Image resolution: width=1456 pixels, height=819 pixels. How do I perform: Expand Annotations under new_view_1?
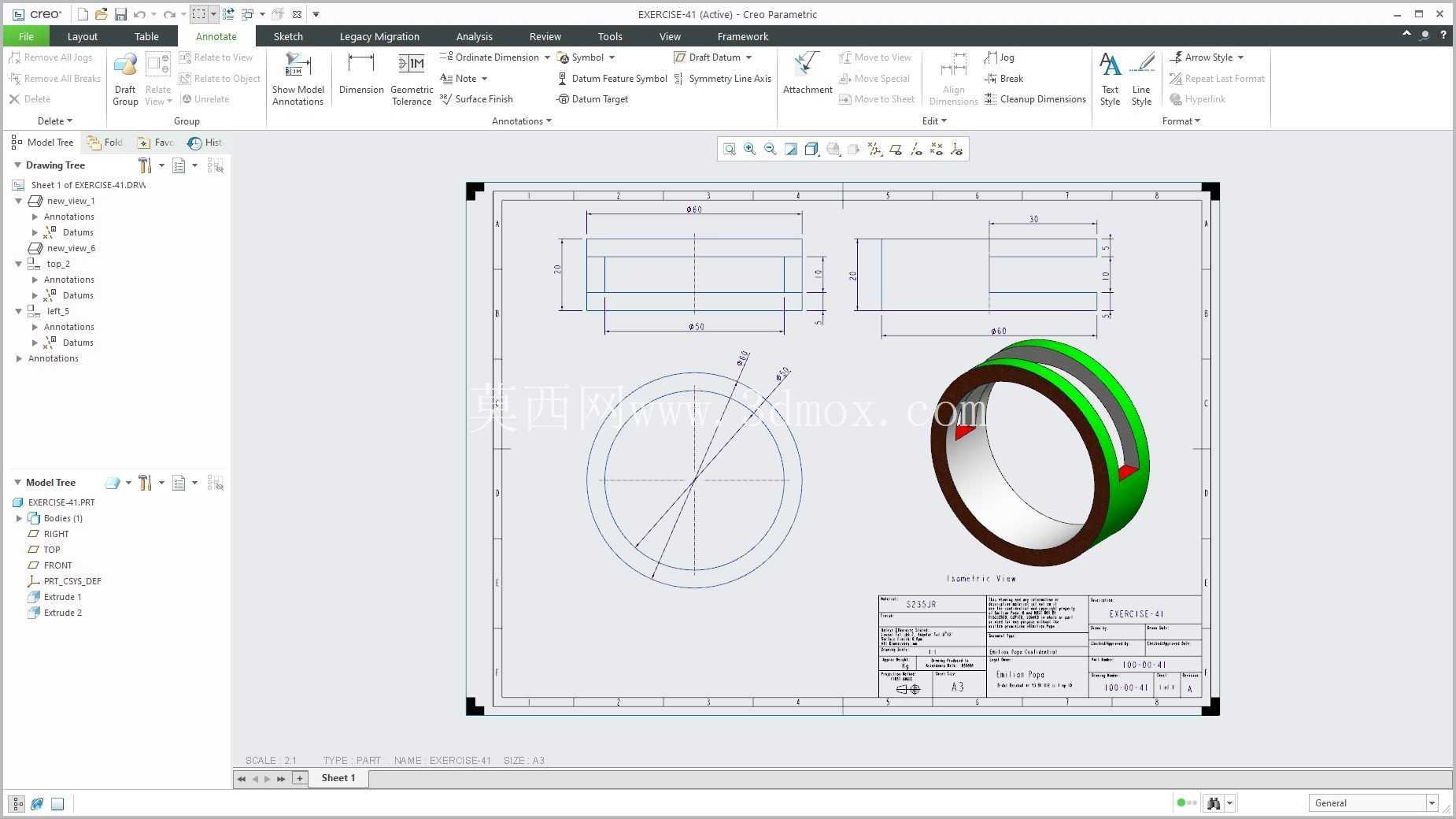pos(35,217)
